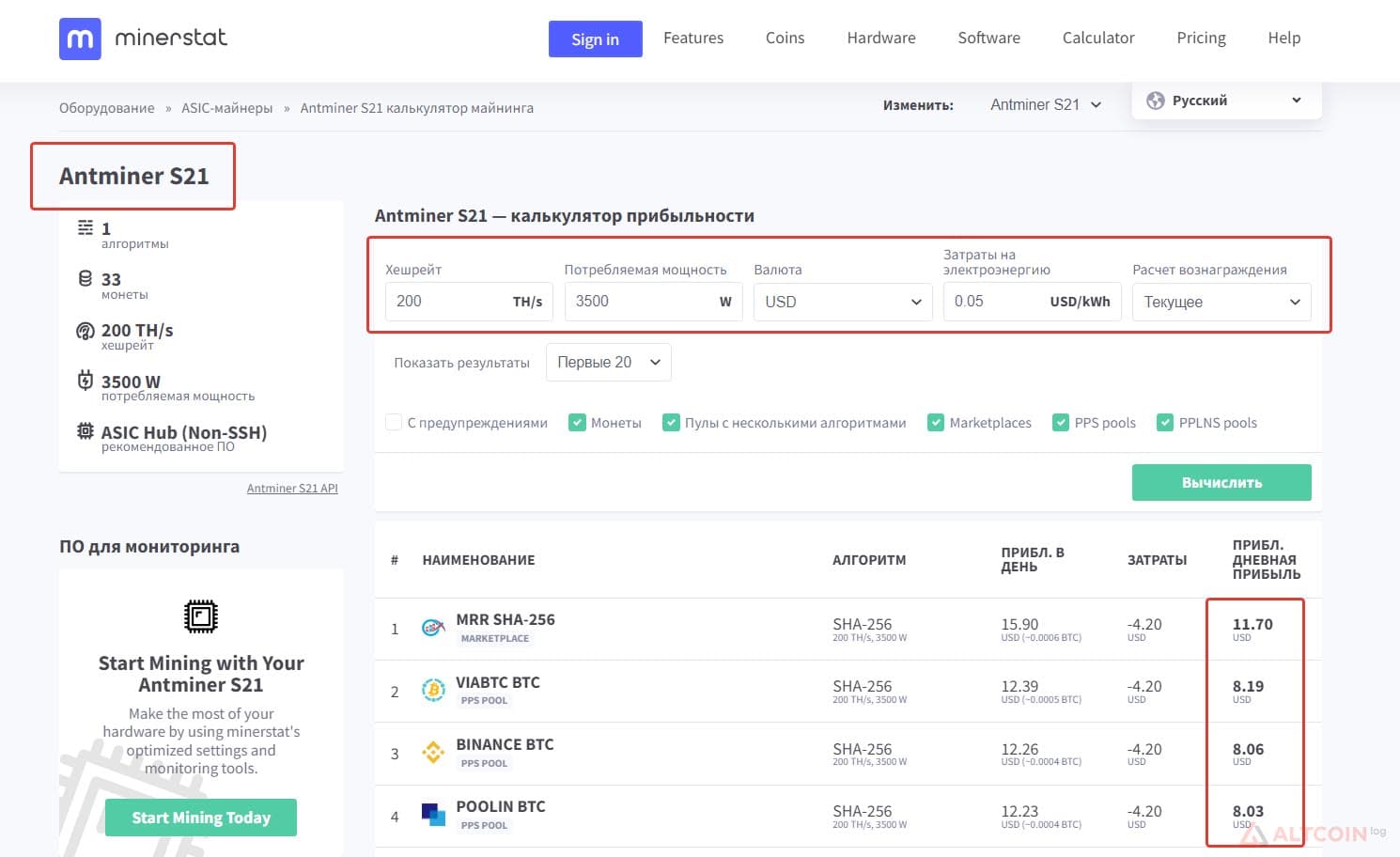Click the algorithms list icon
The image size is (1400, 857).
[x=86, y=227]
